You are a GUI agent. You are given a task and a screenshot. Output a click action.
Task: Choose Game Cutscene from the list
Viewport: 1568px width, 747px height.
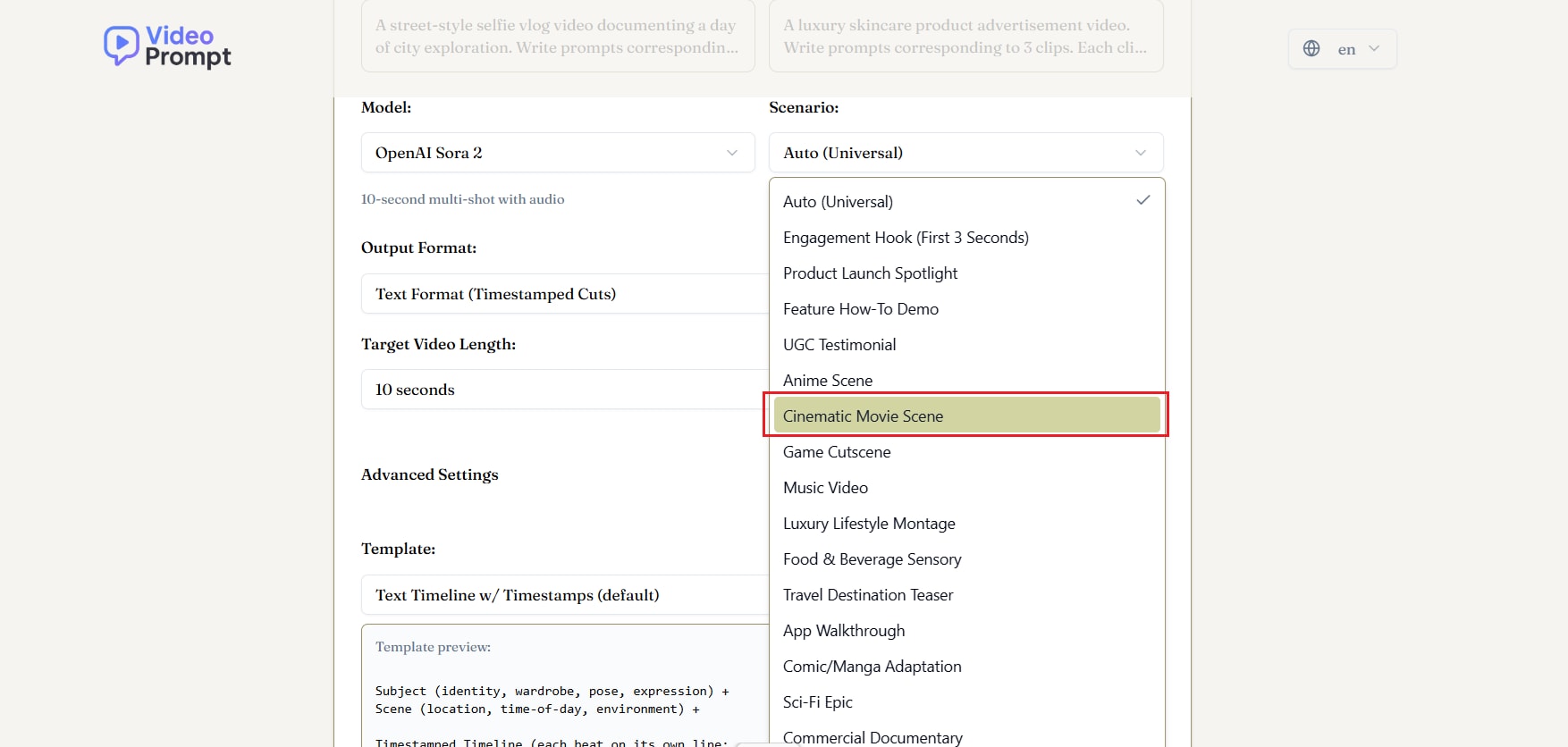837,452
